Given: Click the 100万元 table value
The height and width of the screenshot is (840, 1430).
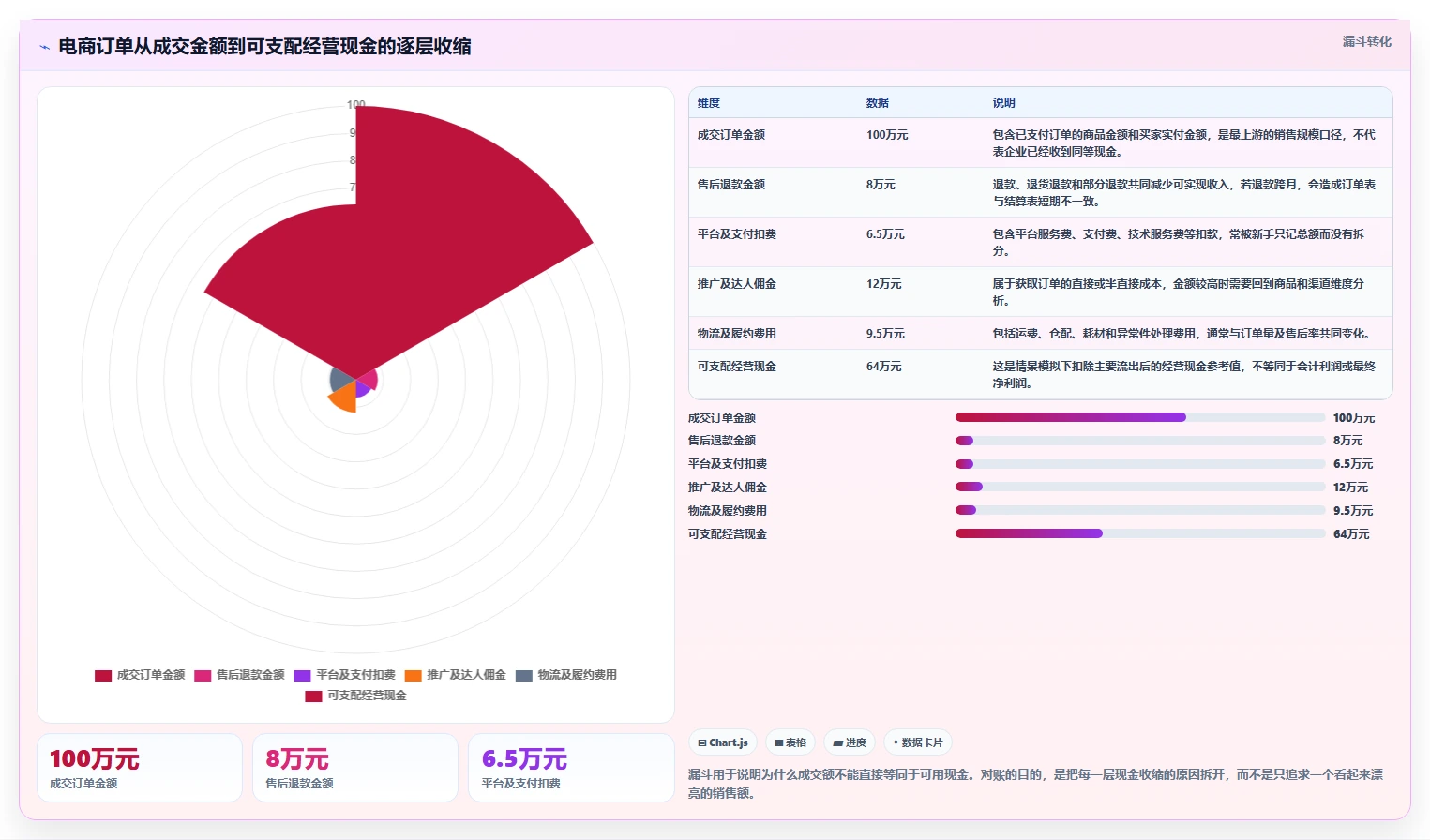Looking at the screenshot, I should click(887, 135).
